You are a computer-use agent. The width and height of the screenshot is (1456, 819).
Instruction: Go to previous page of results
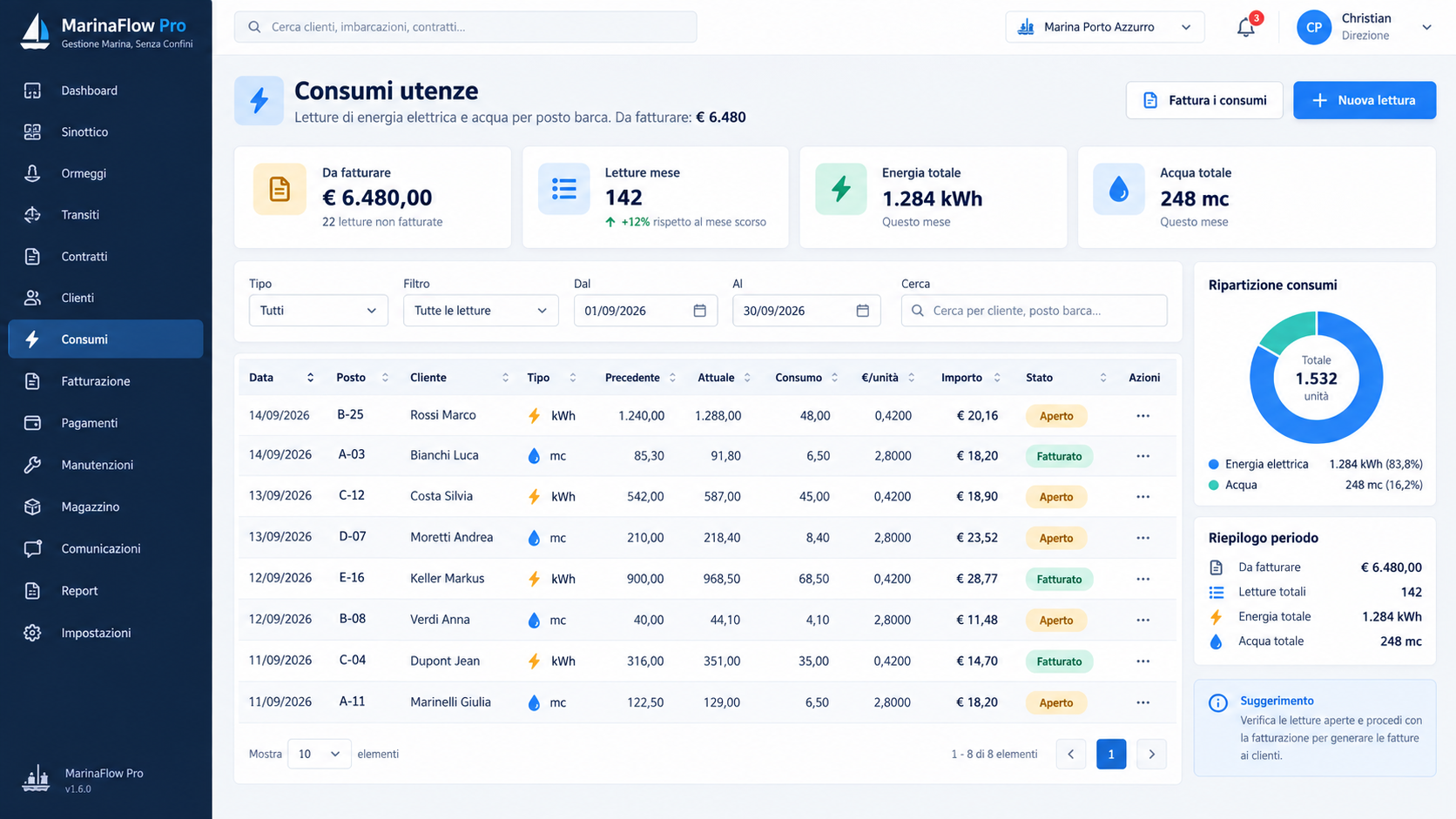pos(1070,754)
